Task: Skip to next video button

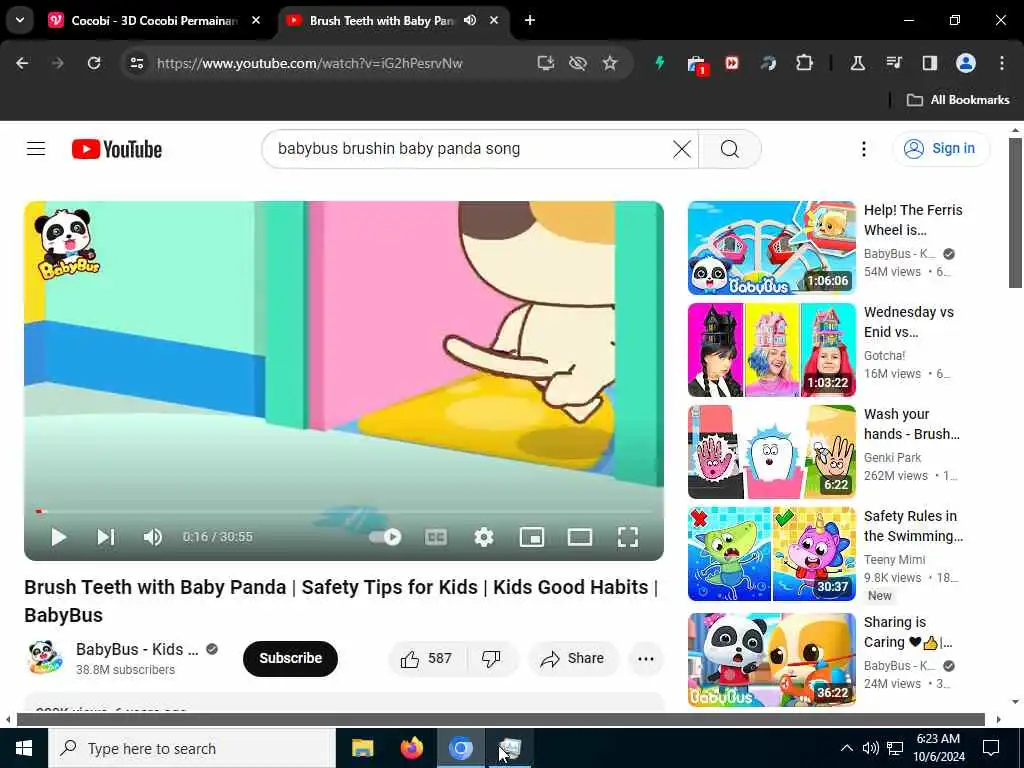Action: [106, 537]
